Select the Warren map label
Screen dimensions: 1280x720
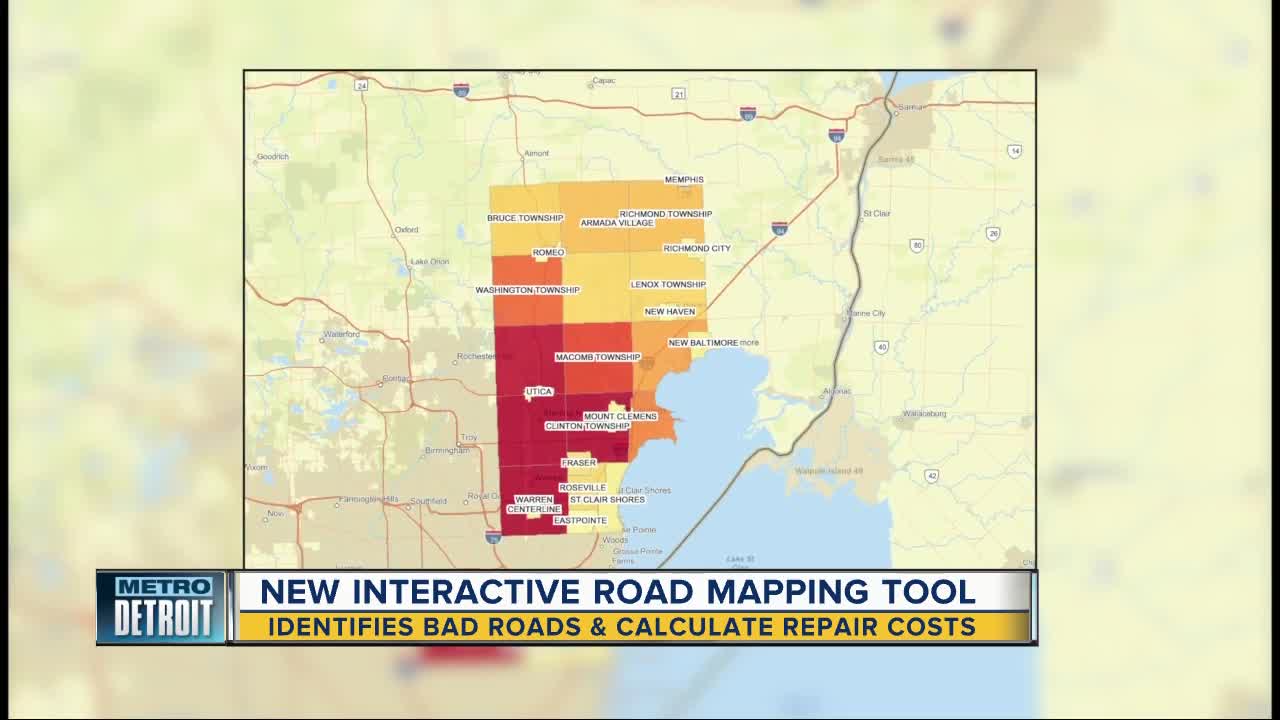533,500
